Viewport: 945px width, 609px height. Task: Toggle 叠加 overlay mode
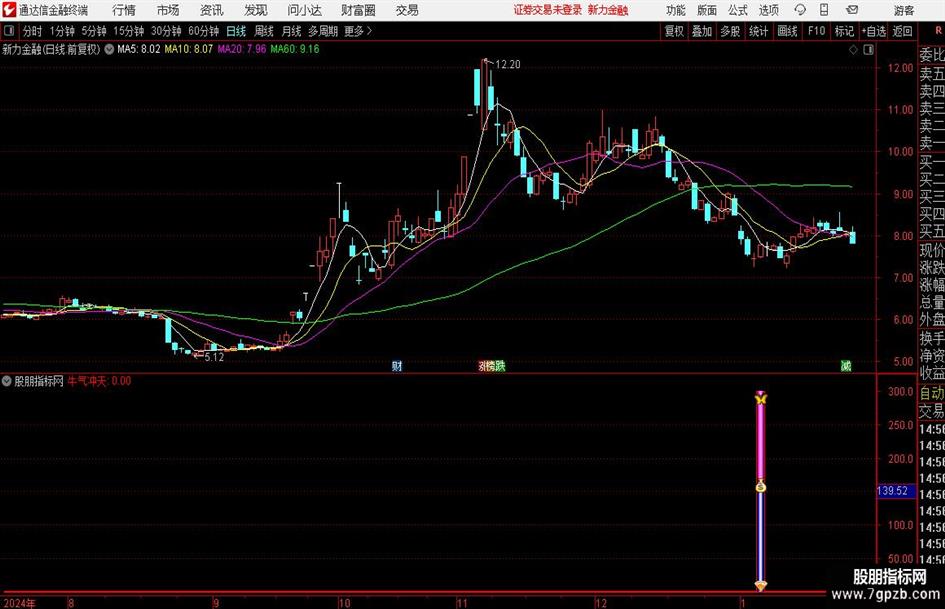point(702,31)
